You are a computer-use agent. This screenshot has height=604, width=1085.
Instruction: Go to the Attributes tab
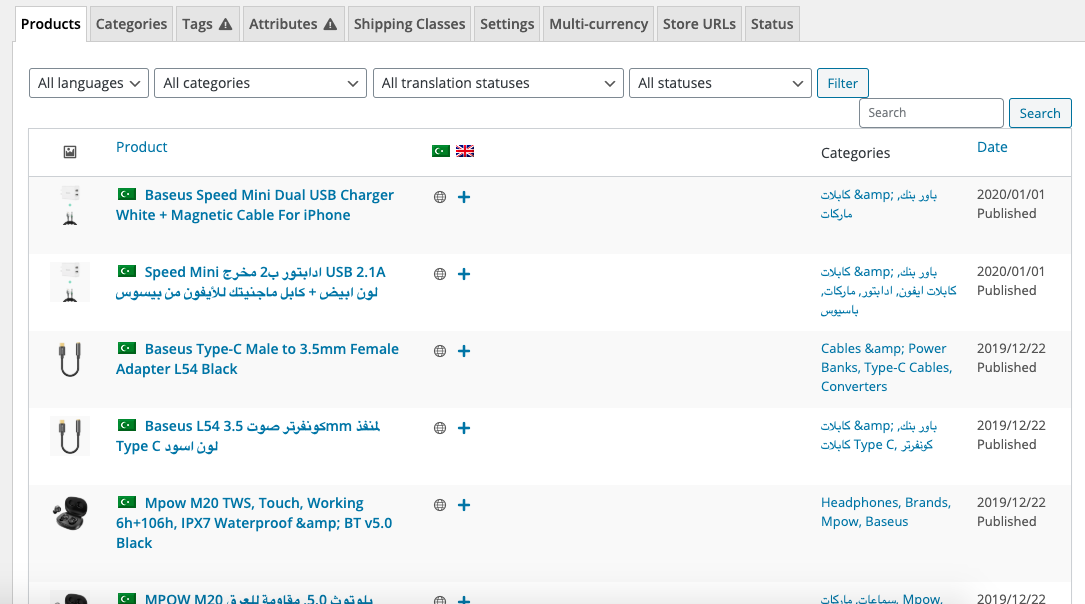point(292,24)
